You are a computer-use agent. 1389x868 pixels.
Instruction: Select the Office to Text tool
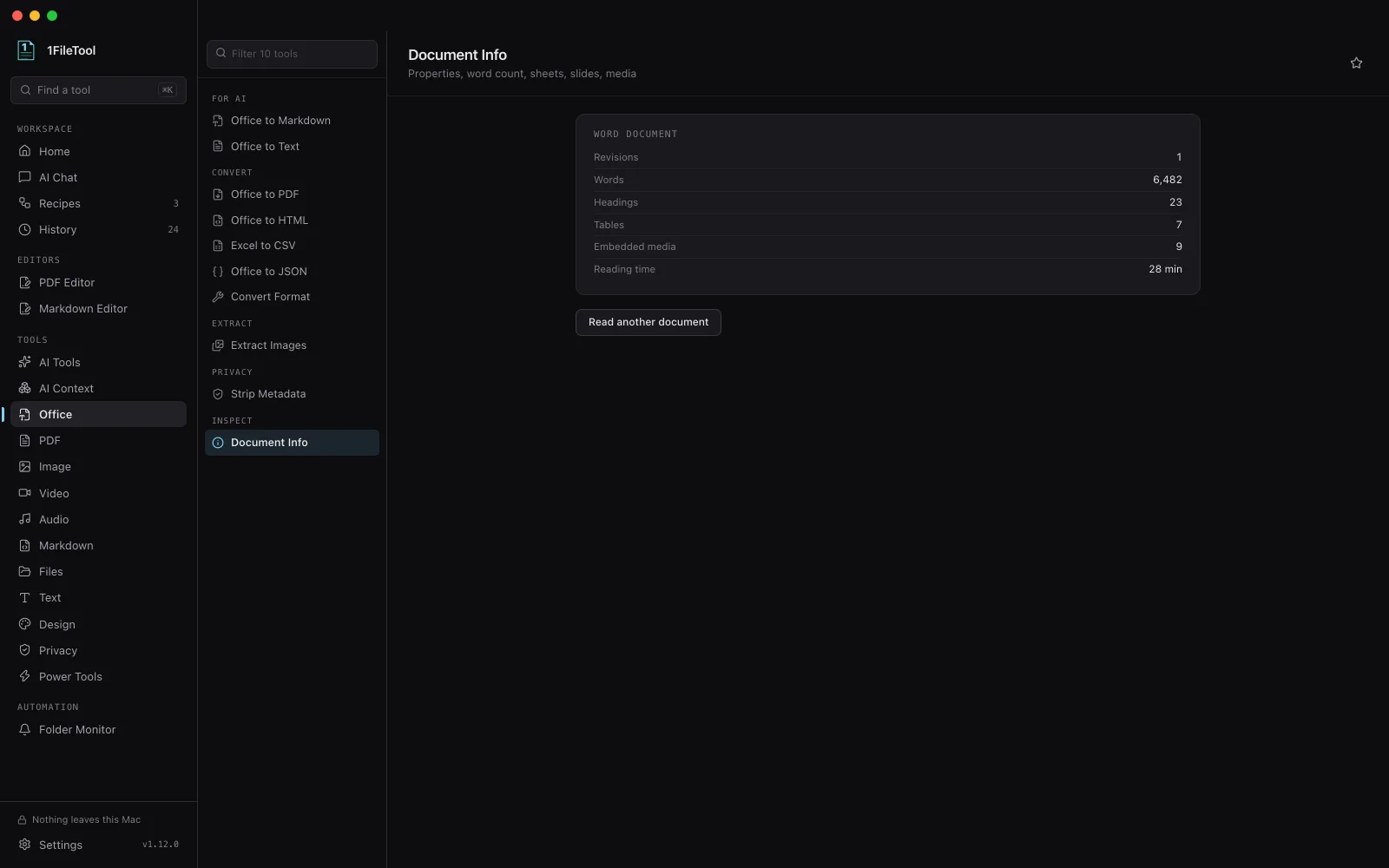(x=292, y=146)
